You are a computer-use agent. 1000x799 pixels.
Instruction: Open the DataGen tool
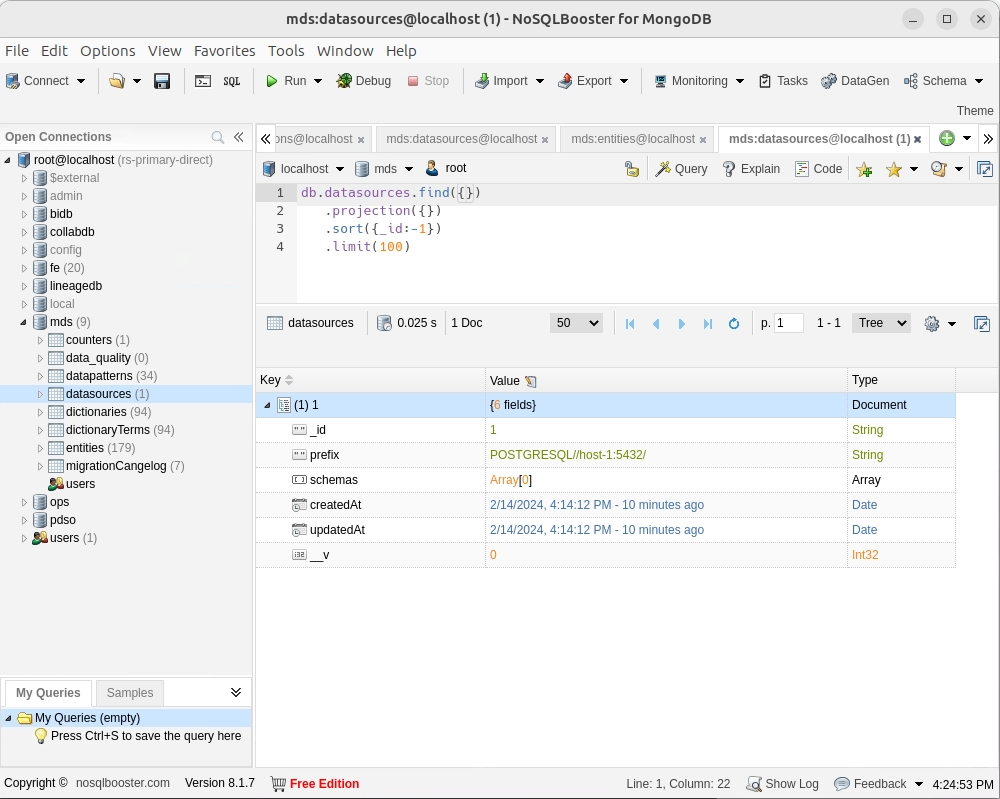[855, 81]
